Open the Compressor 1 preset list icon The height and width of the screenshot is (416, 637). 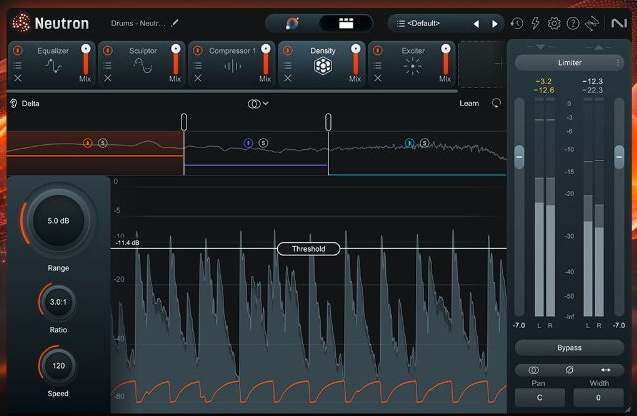click(x=197, y=65)
